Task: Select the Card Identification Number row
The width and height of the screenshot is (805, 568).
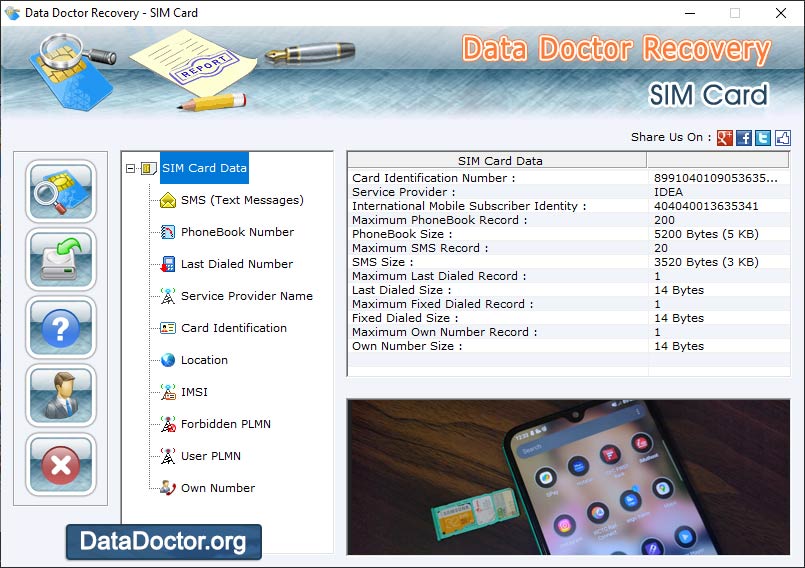Action: 568,178
